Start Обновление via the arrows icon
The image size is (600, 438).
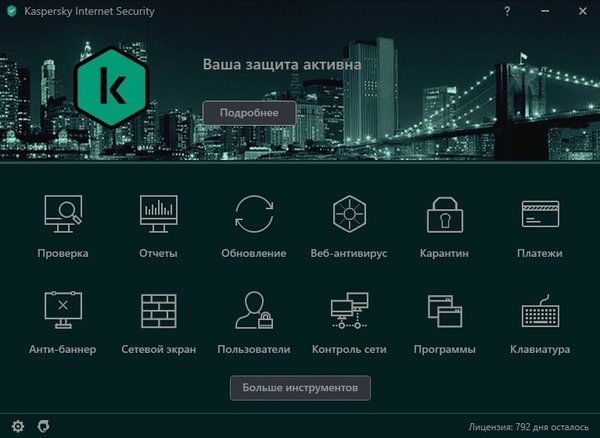pyautogui.click(x=254, y=214)
